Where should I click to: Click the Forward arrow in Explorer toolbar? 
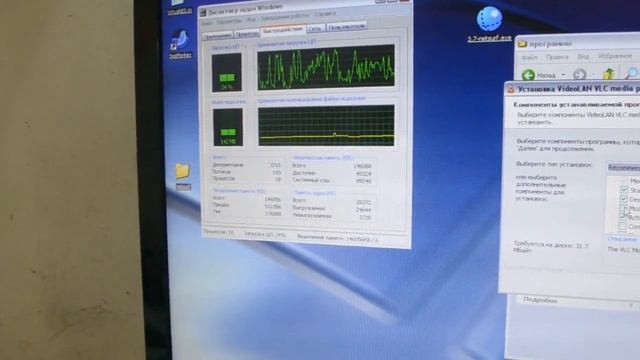pos(580,74)
